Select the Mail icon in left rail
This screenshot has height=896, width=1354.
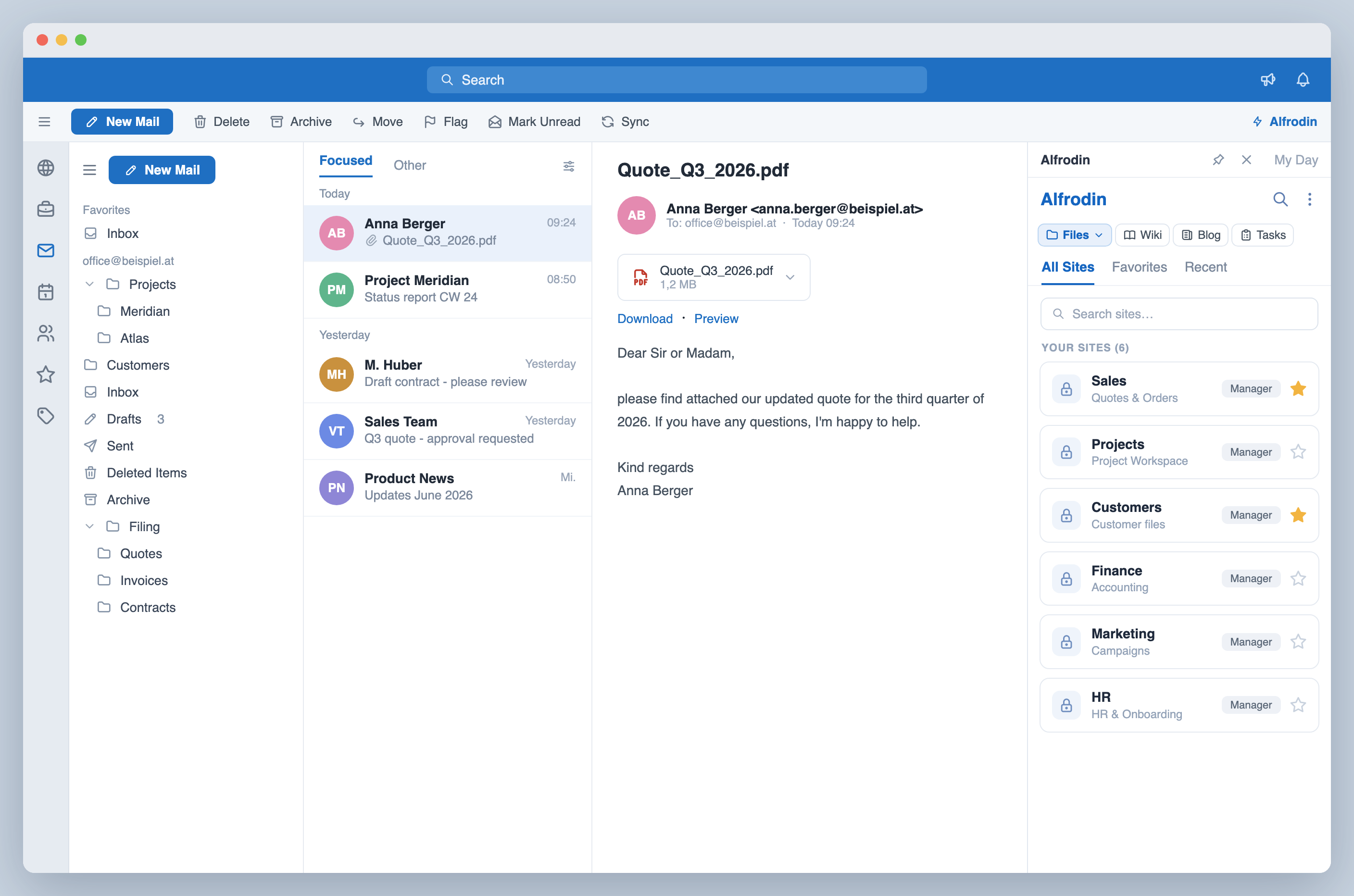[46, 250]
